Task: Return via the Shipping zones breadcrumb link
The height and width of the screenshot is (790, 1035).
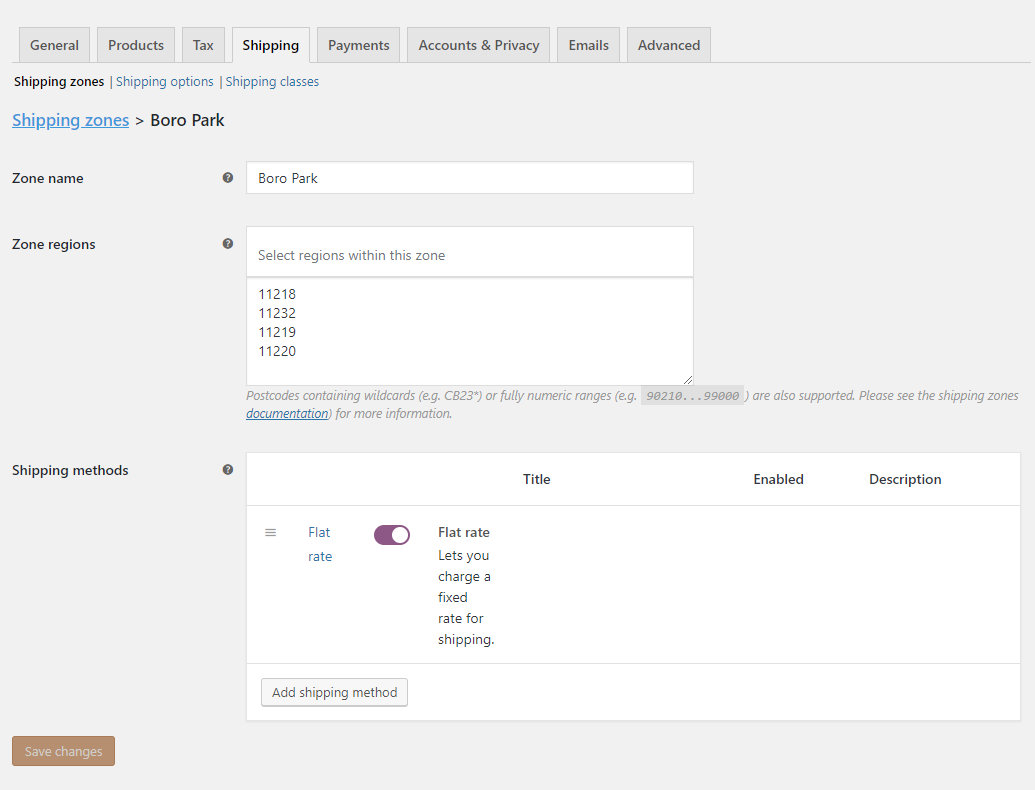Action: (70, 119)
